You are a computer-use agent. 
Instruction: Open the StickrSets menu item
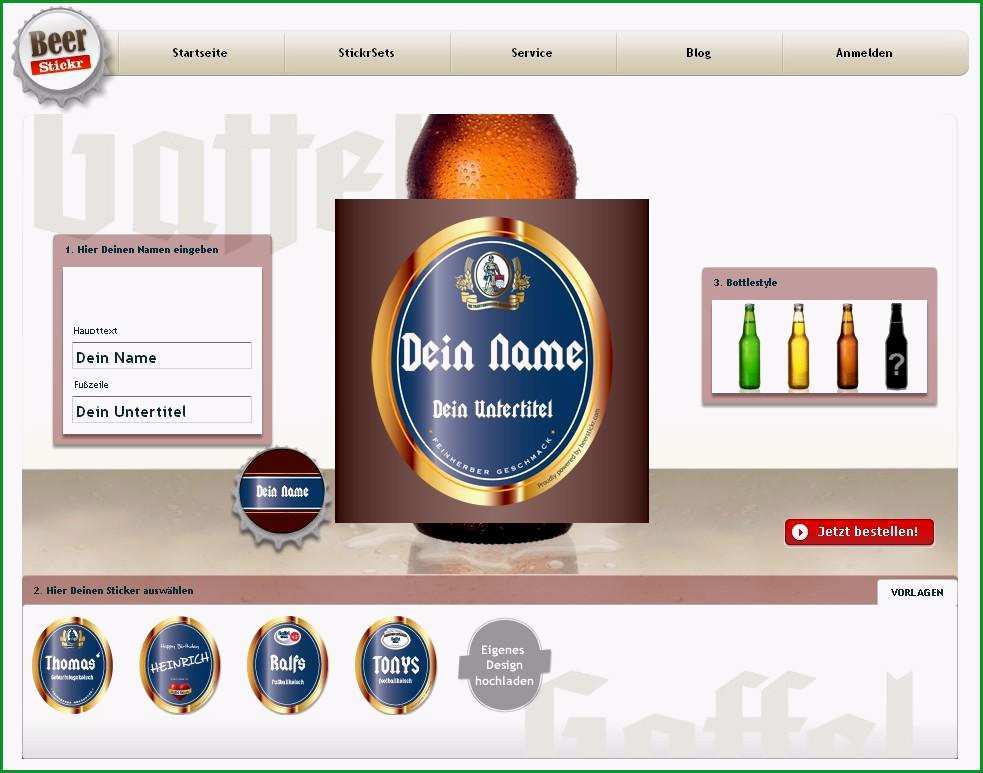367,53
